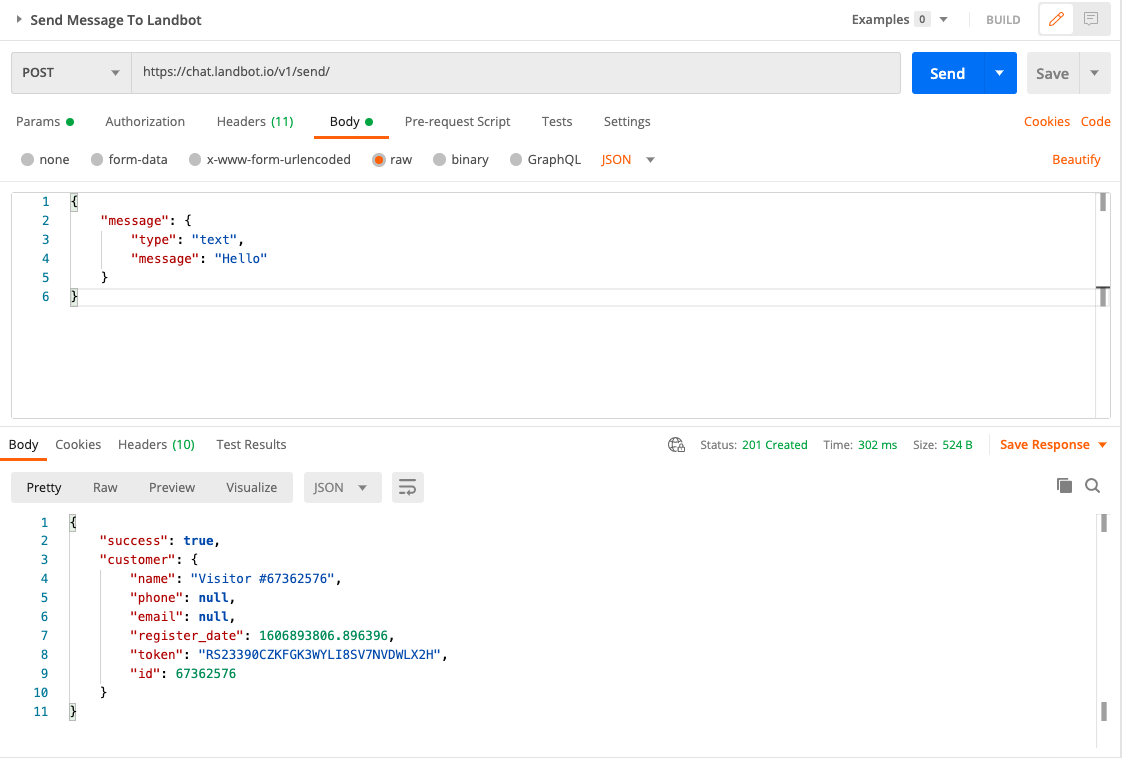Image resolution: width=1122 pixels, height=759 pixels.
Task: Open the Save button dropdown arrow
Action: click(x=1094, y=73)
